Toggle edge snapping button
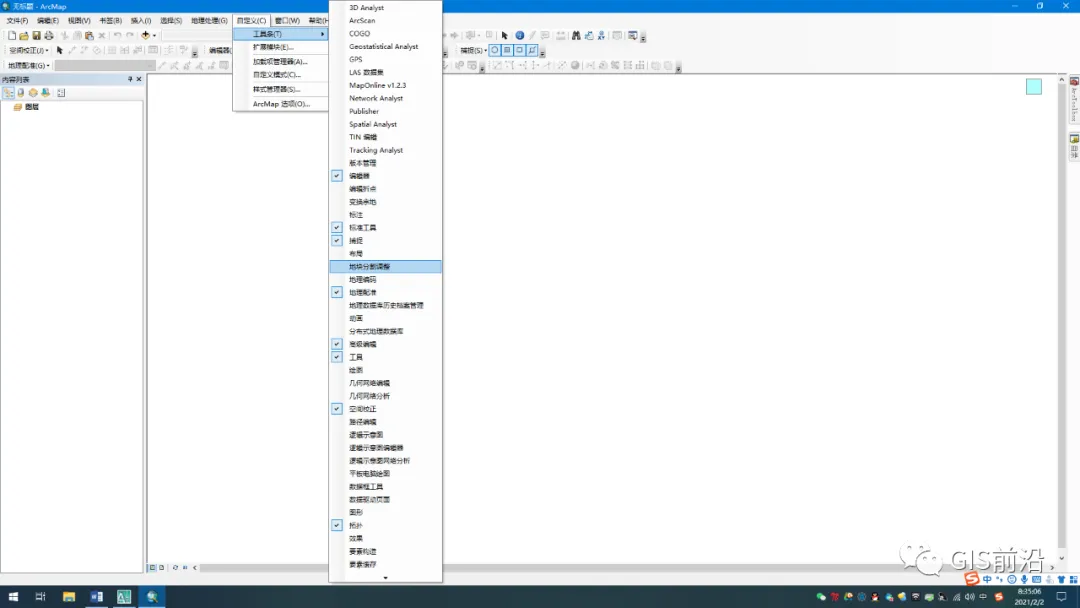The image size is (1080, 608). pos(532,50)
